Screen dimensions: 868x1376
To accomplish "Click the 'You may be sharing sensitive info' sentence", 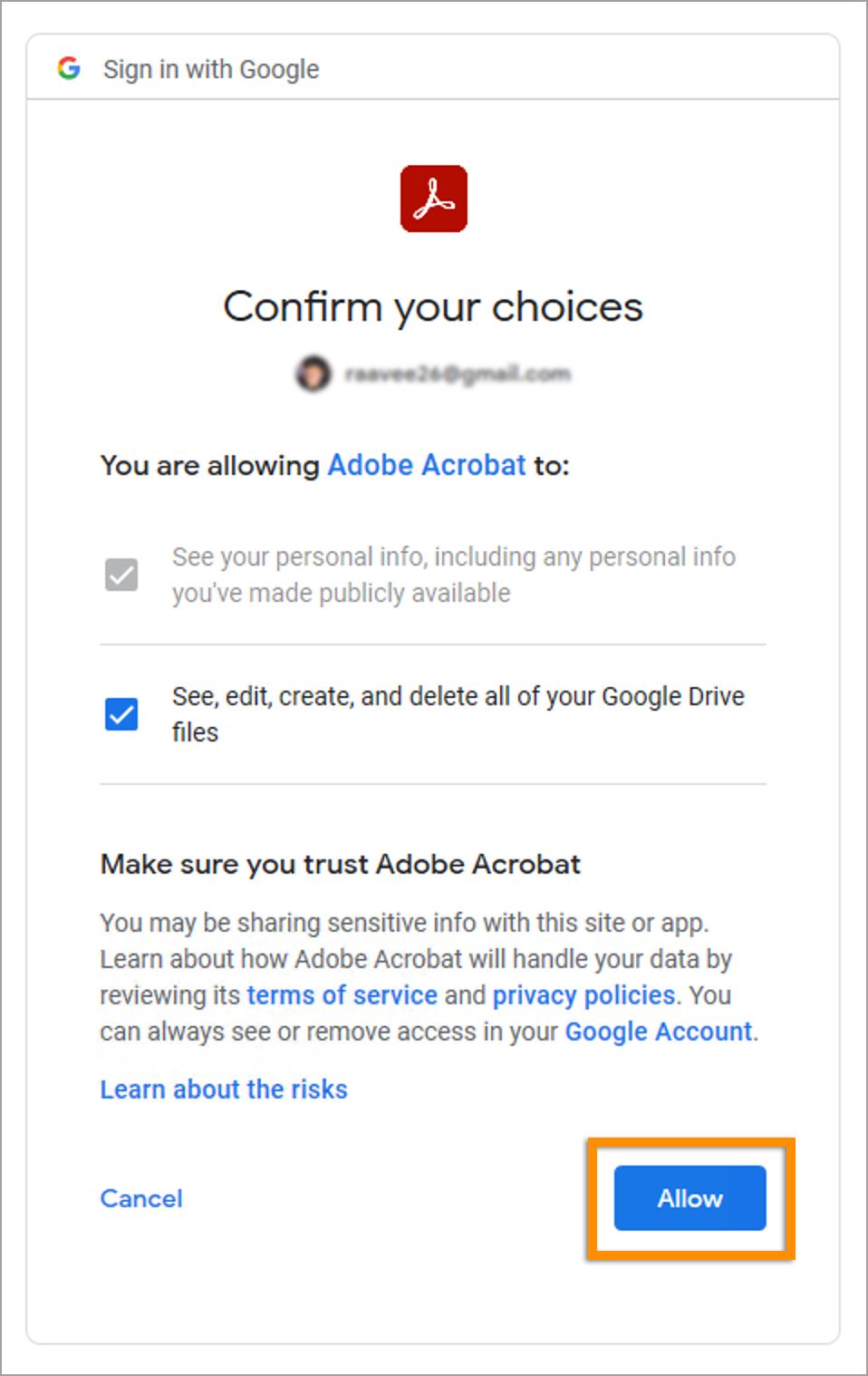I will 404,923.
